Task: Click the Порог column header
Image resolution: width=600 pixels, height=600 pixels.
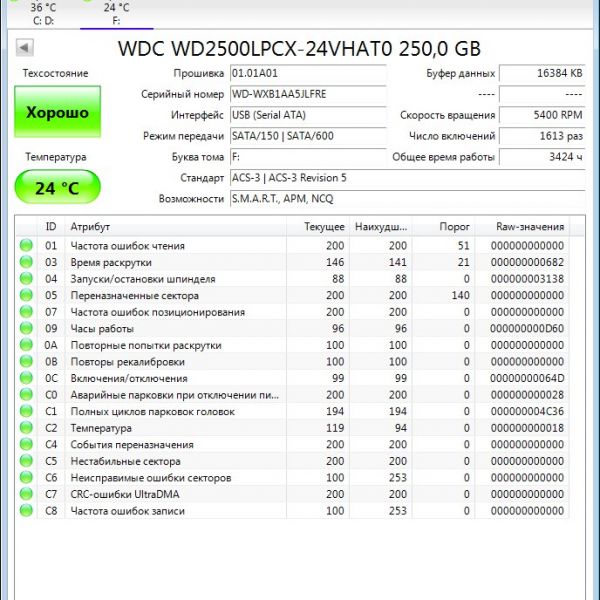Action: pyautogui.click(x=443, y=227)
